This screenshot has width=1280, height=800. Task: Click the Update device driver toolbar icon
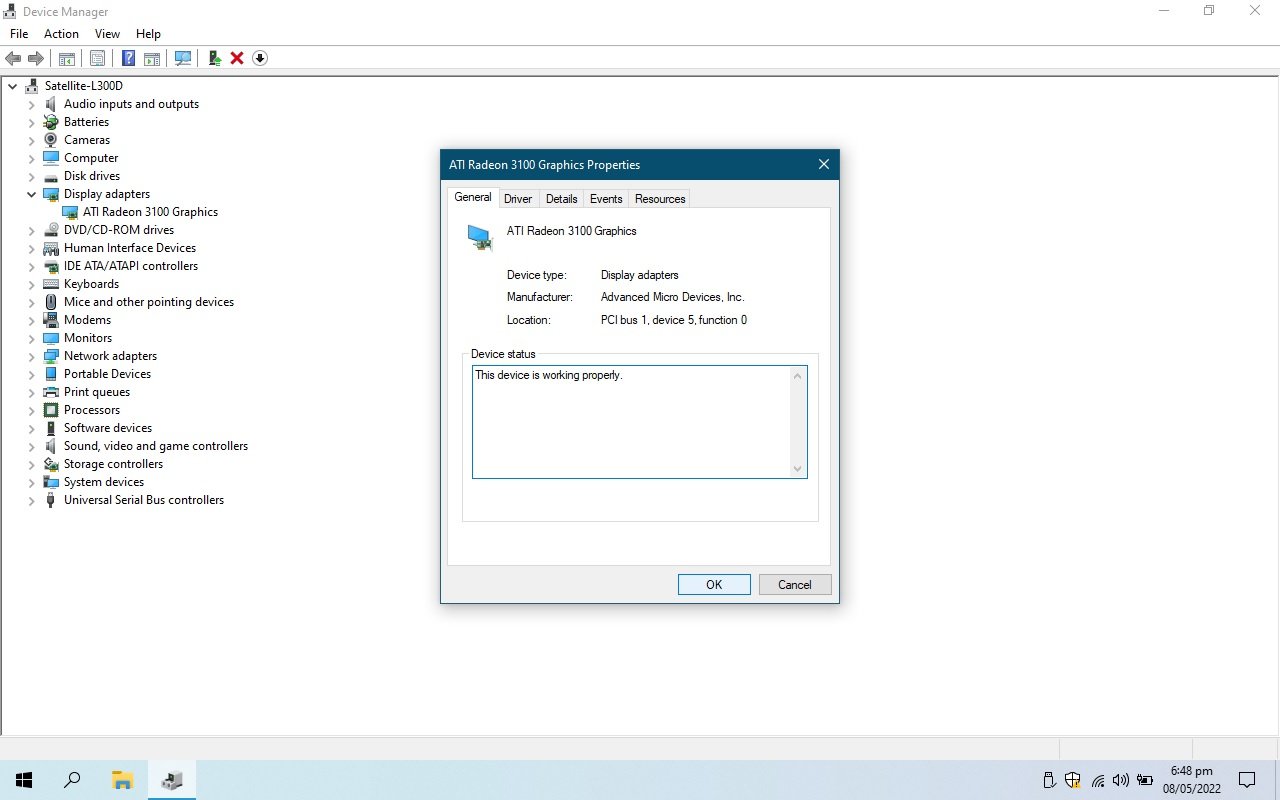click(215, 58)
